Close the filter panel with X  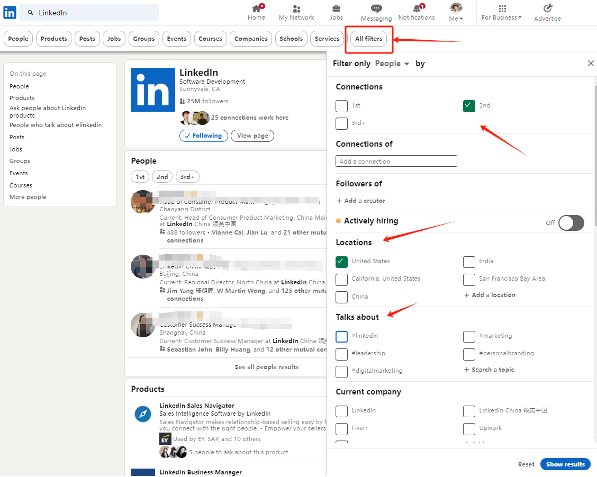tap(591, 63)
